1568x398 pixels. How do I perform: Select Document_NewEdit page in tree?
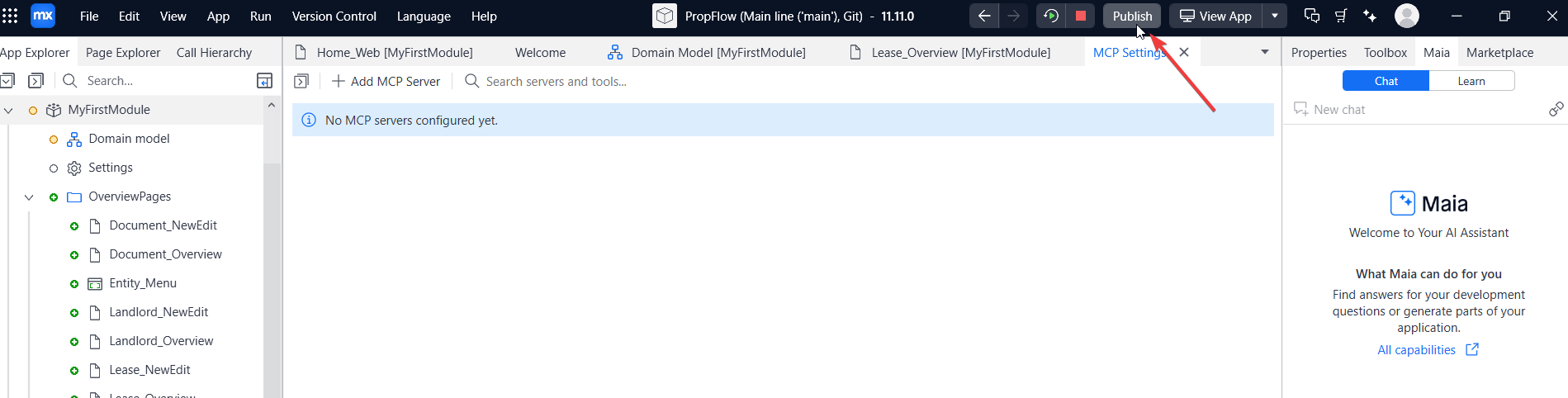tap(163, 225)
